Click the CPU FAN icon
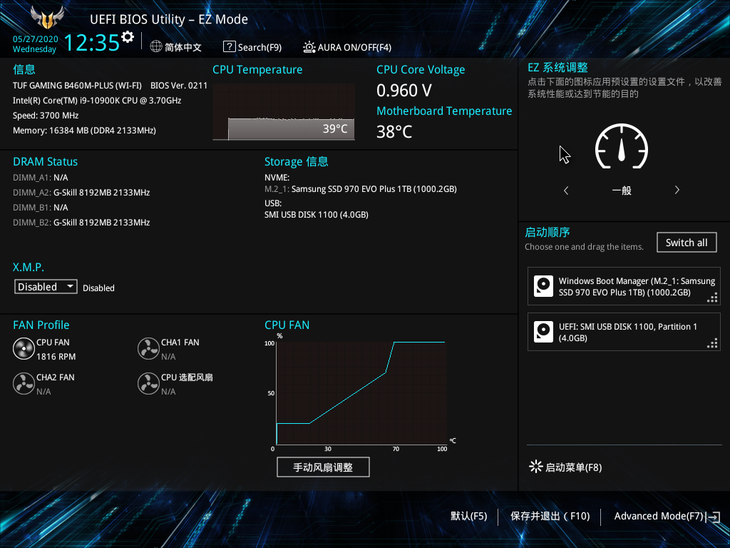This screenshot has width=730, height=548. coord(23,348)
